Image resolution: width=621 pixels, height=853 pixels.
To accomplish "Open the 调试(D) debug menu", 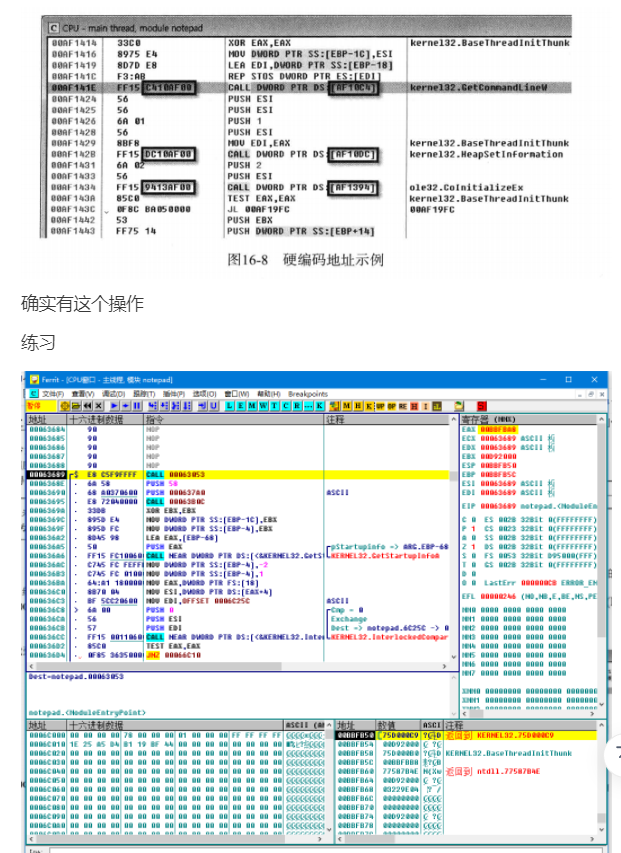I will [113, 393].
